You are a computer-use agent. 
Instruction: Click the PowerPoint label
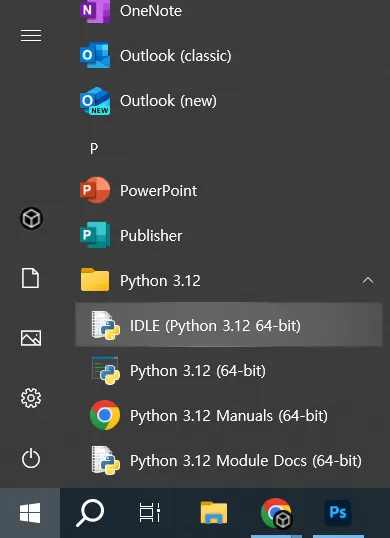[158, 190]
